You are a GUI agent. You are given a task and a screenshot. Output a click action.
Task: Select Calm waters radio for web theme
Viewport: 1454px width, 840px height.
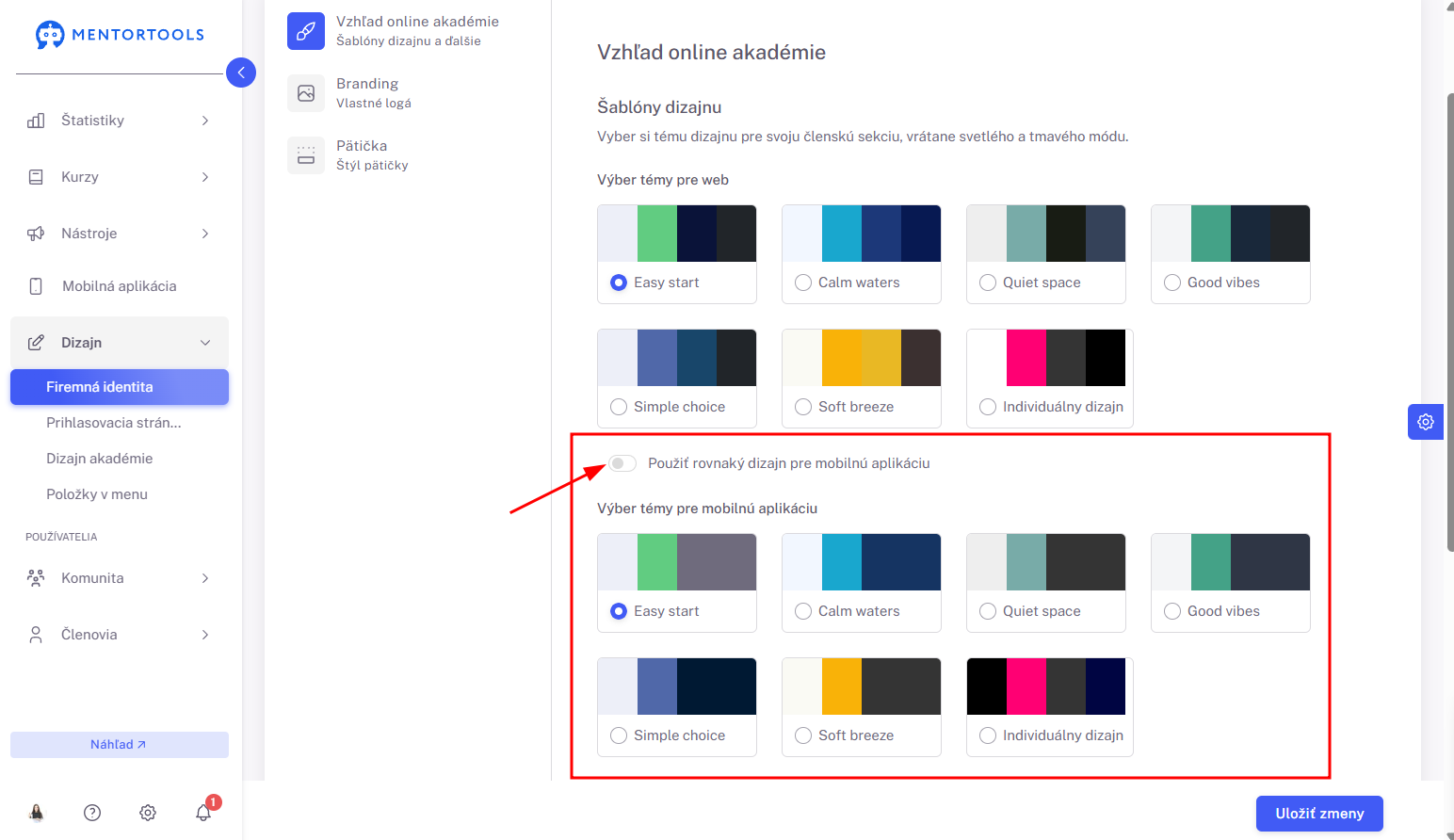[x=803, y=283]
